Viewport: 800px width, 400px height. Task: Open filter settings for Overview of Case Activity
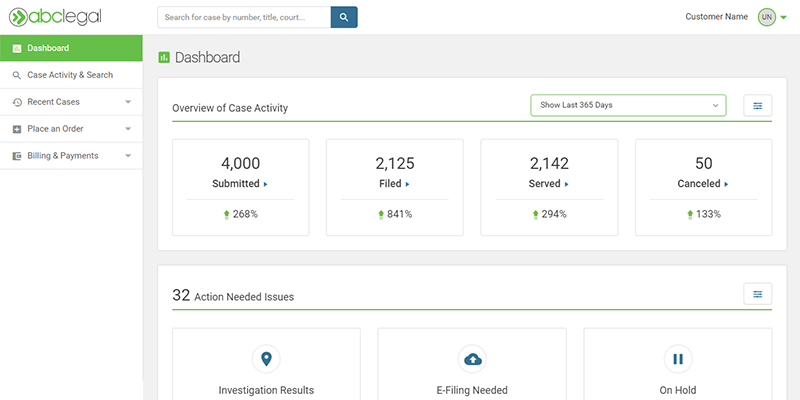[757, 105]
